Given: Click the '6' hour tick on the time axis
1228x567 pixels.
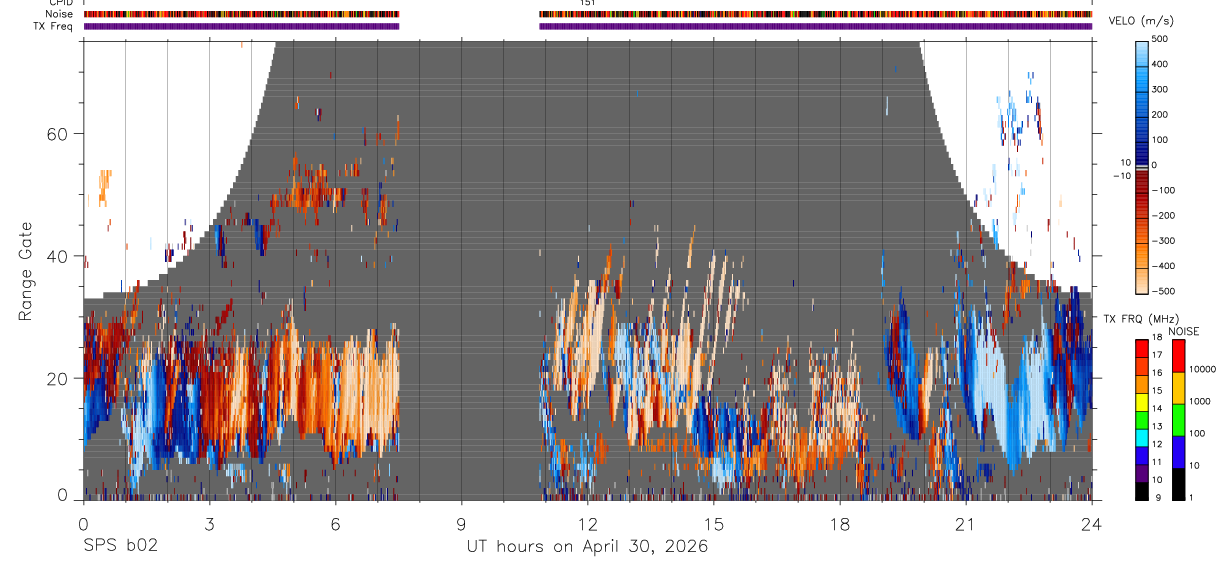Looking at the screenshot, I should (335, 523).
